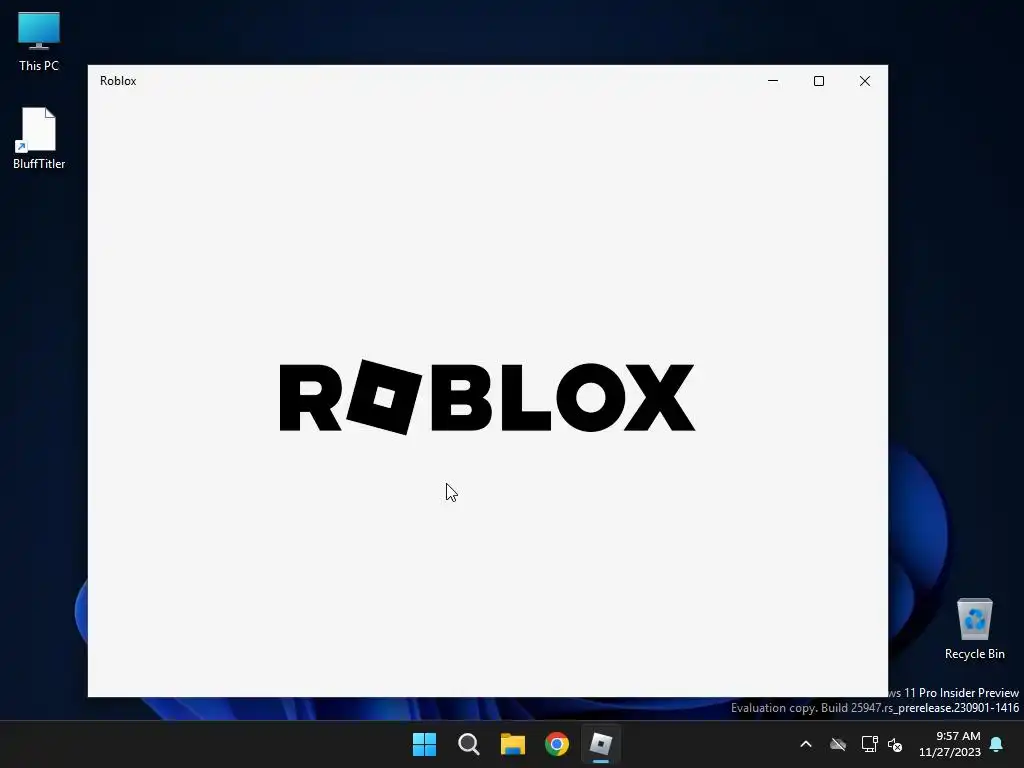
Task: Launch File Explorer from the taskbar
Action: [513, 744]
